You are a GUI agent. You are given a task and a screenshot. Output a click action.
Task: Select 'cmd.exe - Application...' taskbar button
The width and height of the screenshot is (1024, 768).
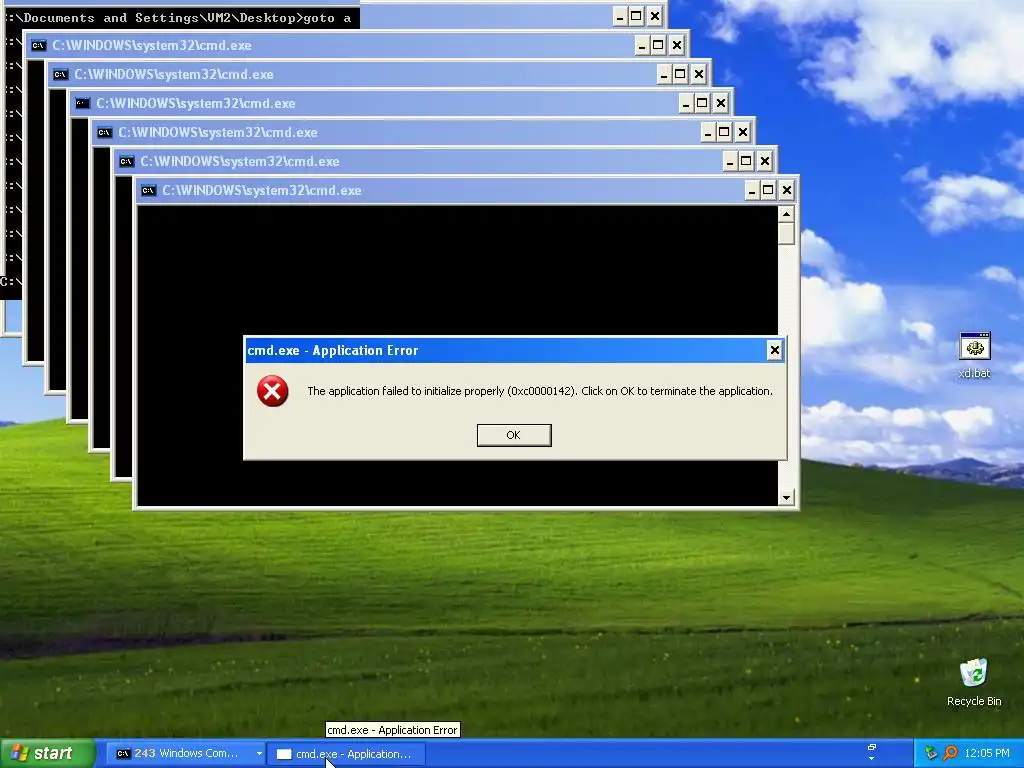pos(347,754)
